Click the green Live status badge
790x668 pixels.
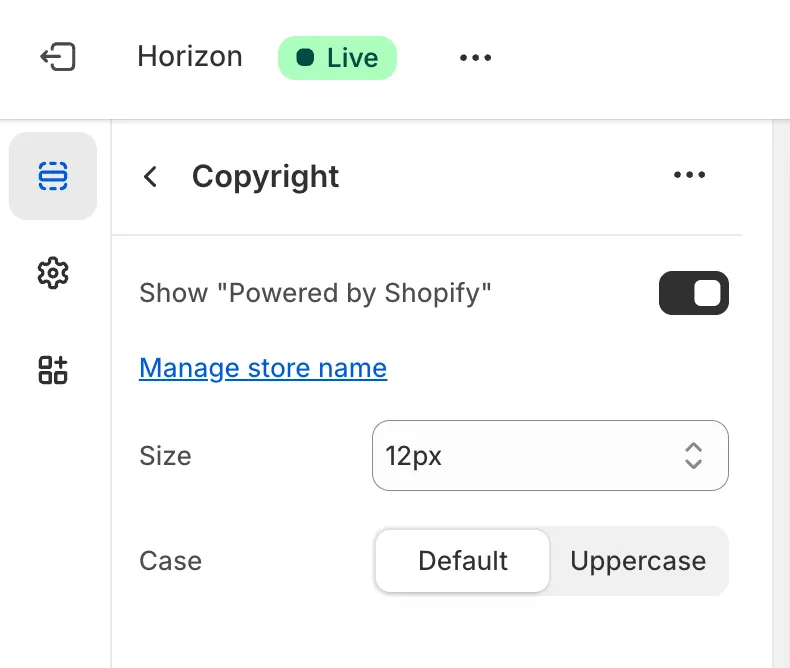point(337,57)
